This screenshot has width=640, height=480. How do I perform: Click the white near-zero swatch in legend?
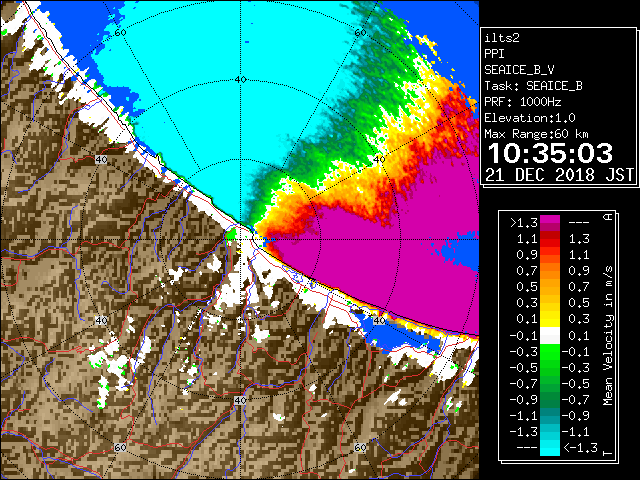coord(550,336)
